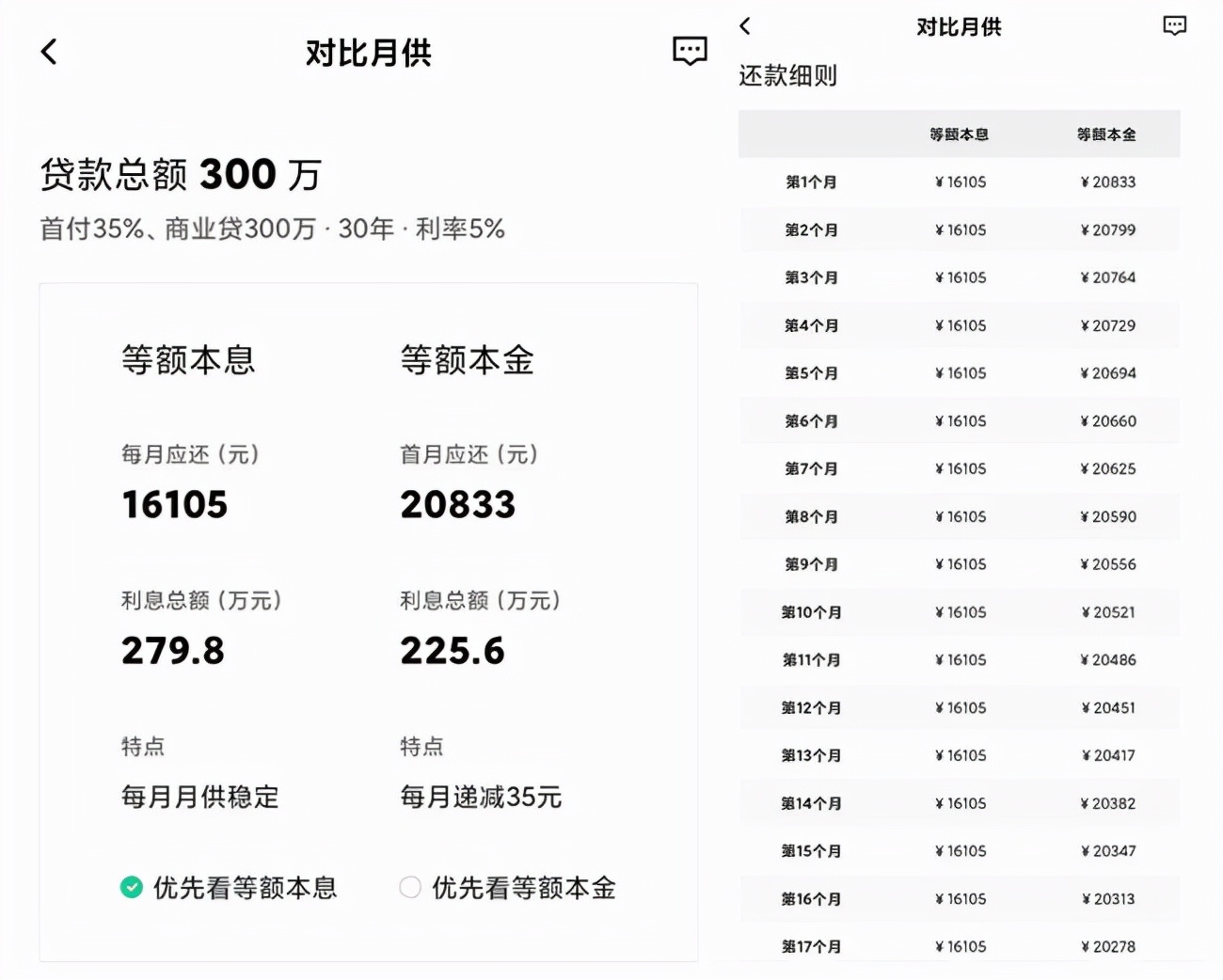Toggle the empty circle next to 优先看等额本金

(410, 887)
